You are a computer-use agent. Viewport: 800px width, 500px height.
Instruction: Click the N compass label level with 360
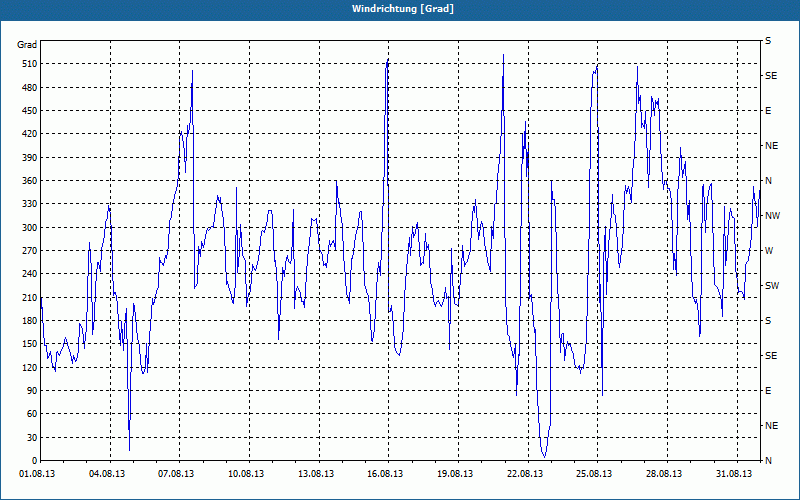pyautogui.click(x=769, y=181)
